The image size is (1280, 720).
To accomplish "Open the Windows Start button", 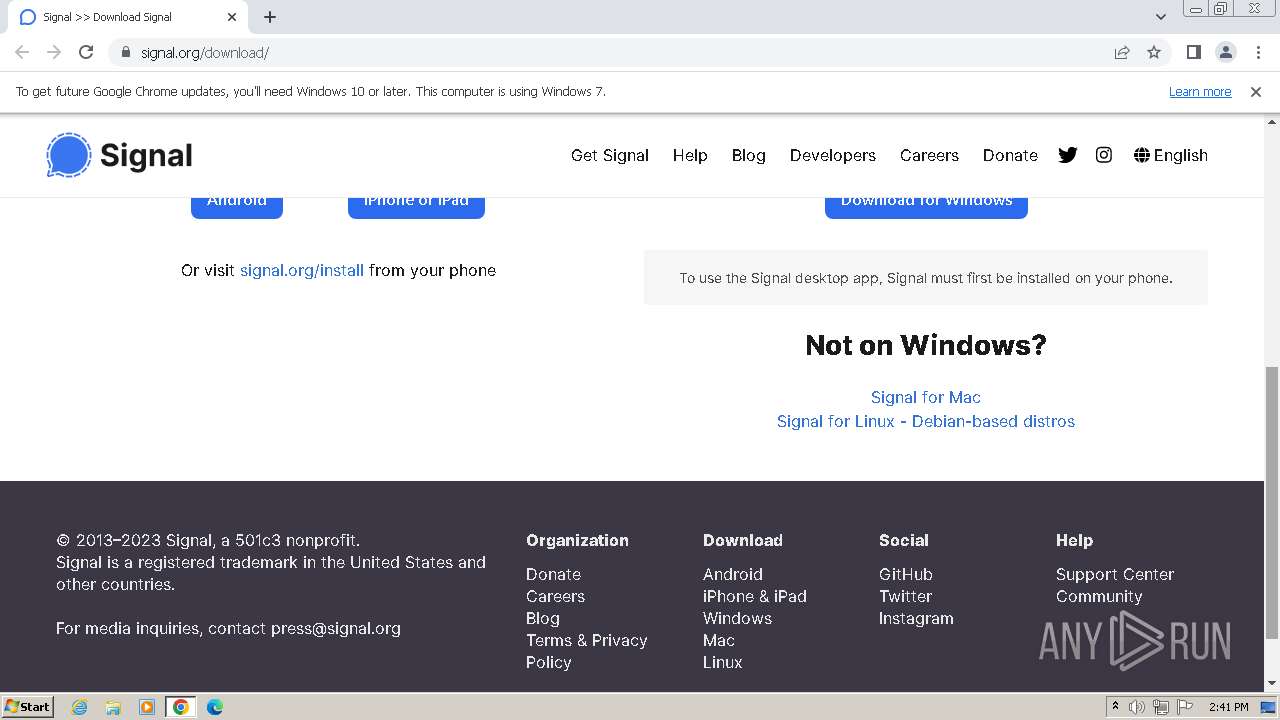I will coord(27,707).
